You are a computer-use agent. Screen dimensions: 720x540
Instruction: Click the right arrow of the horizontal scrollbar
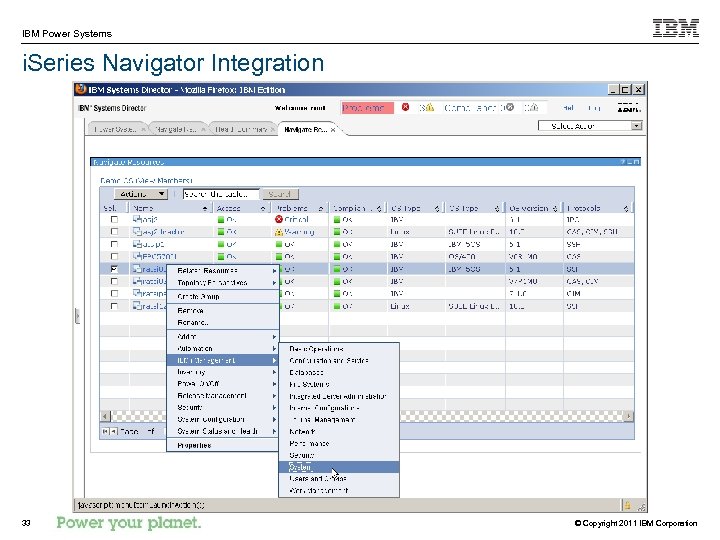[628, 416]
